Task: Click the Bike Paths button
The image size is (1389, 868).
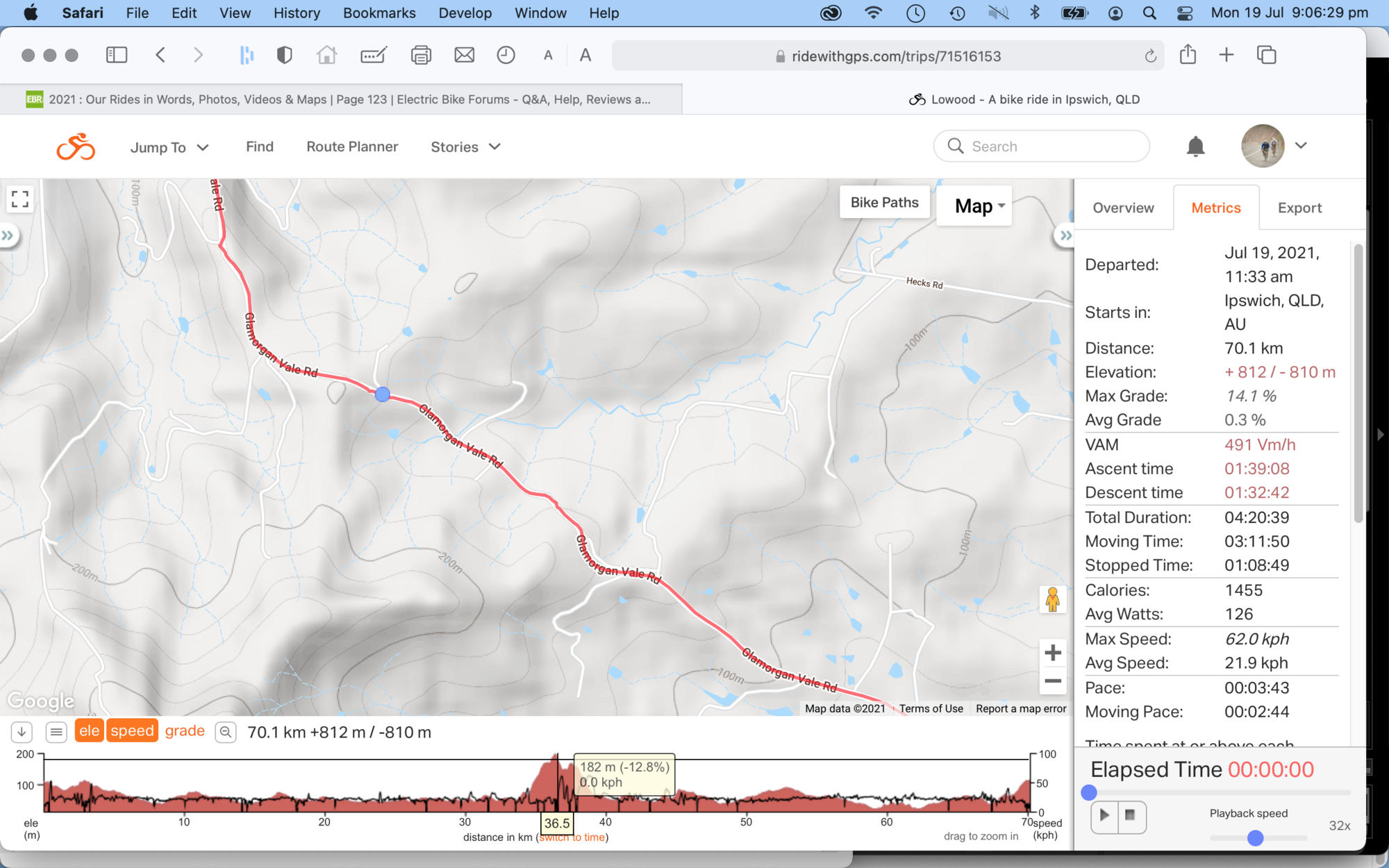Action: click(884, 202)
